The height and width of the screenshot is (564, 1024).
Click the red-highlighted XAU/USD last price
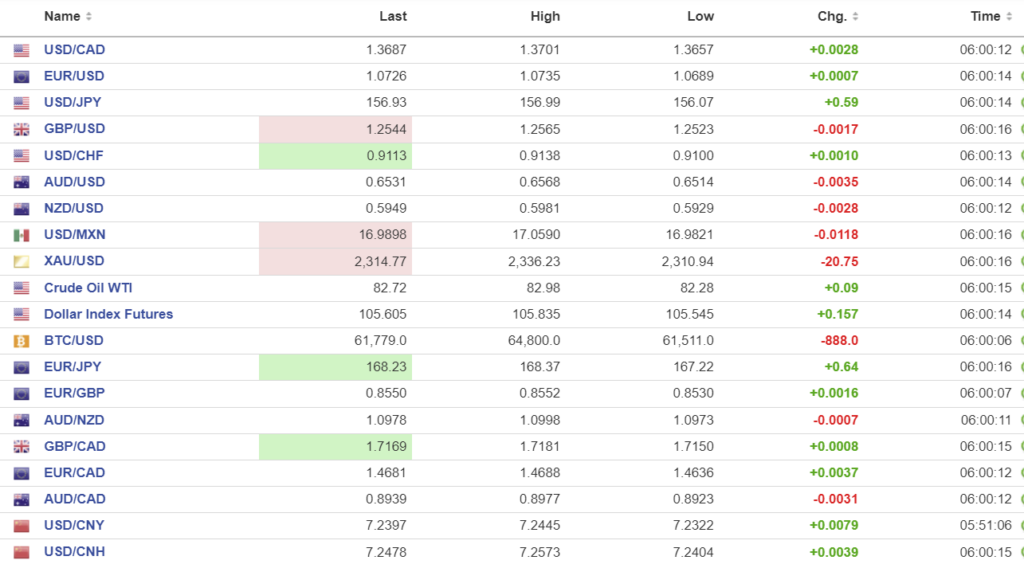(x=380, y=261)
